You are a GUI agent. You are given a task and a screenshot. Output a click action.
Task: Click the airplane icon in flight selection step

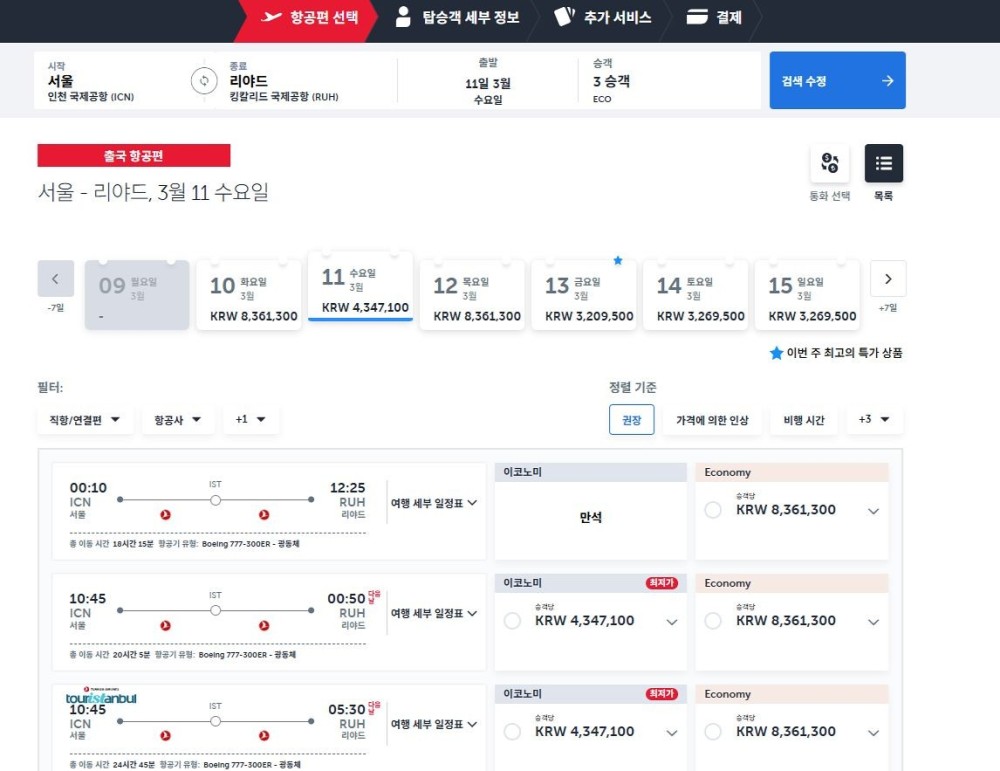[271, 17]
